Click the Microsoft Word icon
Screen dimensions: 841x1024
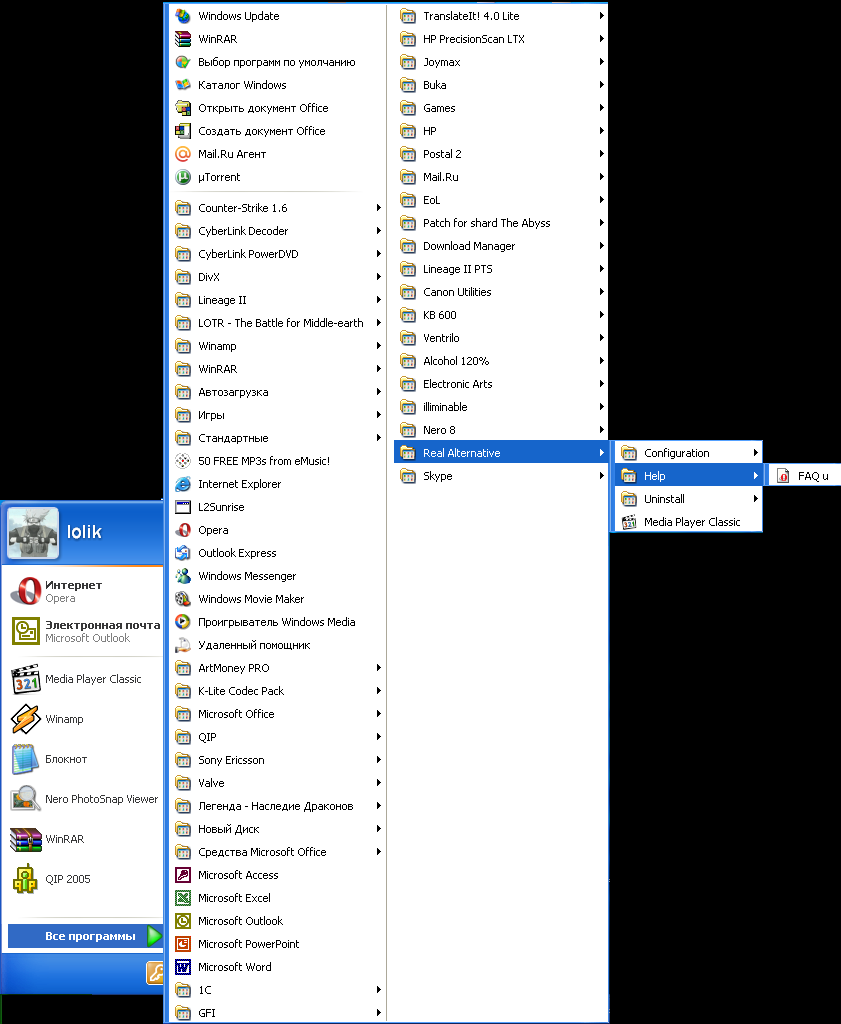[183, 967]
